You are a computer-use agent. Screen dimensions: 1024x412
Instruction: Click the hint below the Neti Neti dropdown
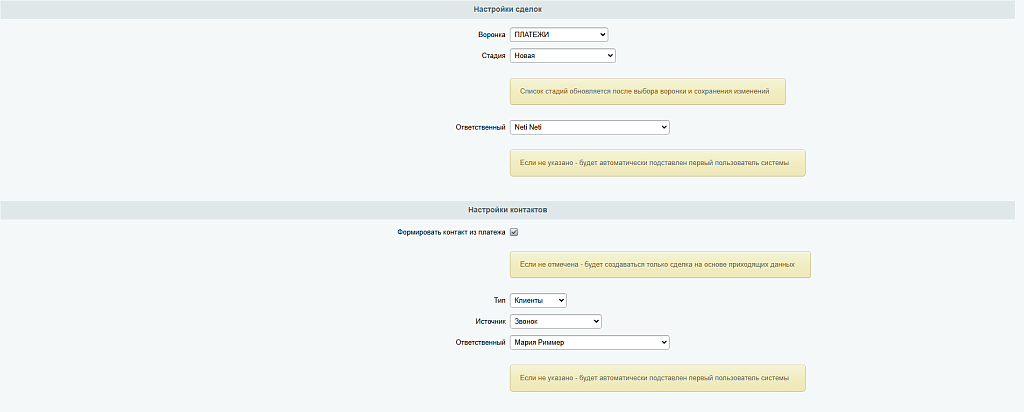(657, 162)
